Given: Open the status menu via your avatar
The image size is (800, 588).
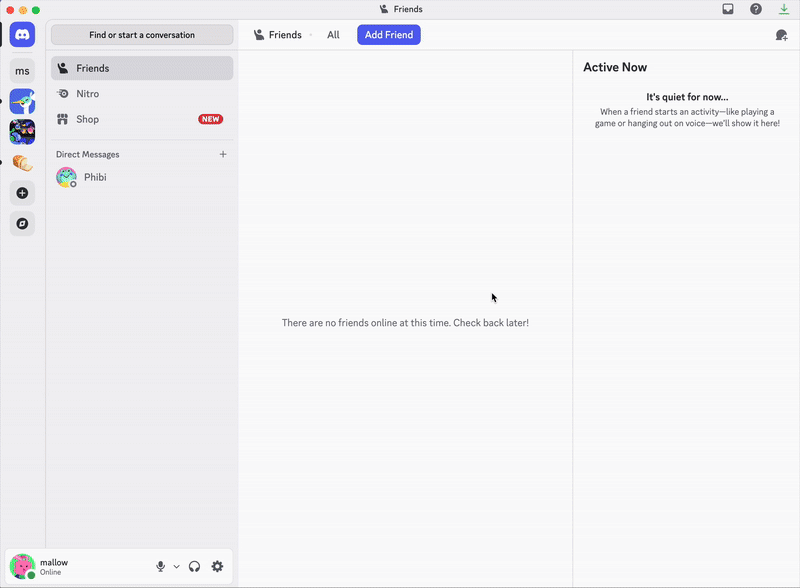Looking at the screenshot, I should pos(23,566).
